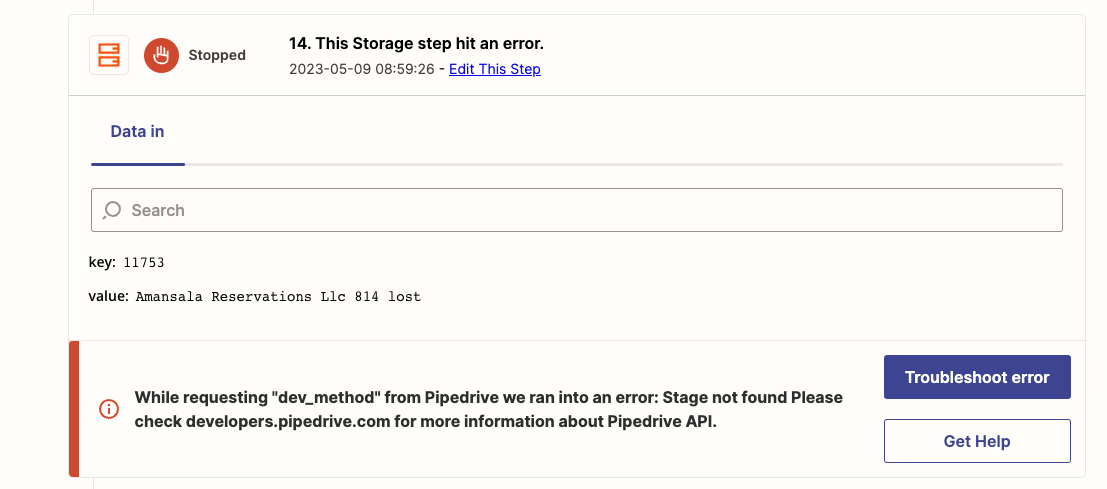
Task: Click the Get Help button
Action: (977, 441)
